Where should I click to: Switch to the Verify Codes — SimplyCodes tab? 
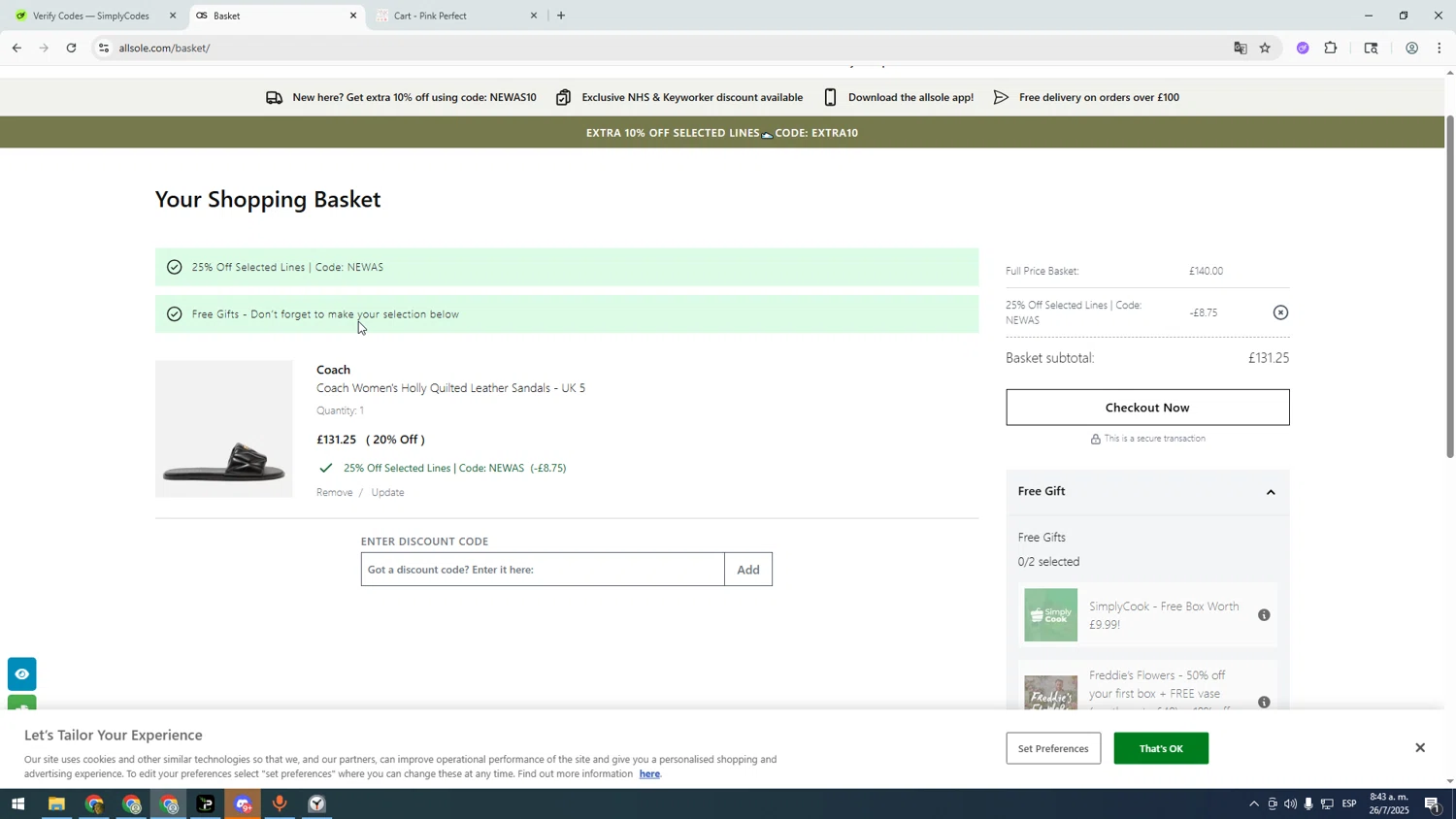pos(92,16)
